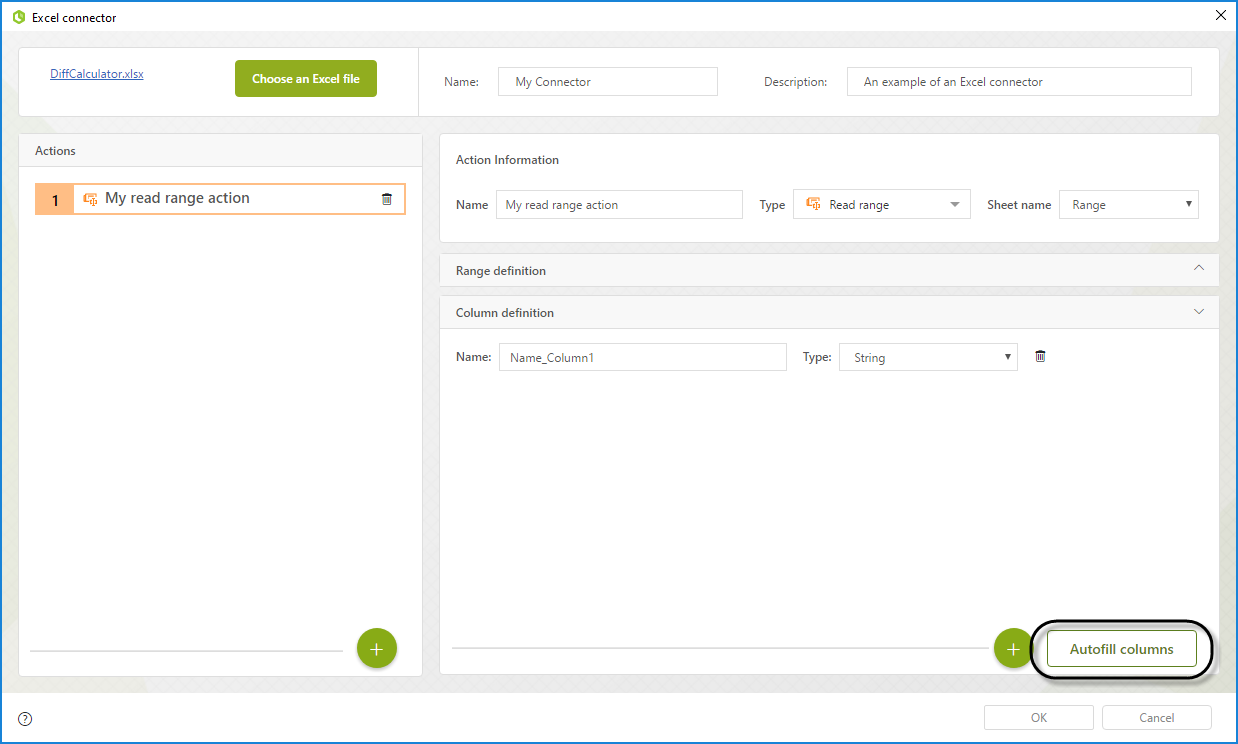Add a new action with green plus

pos(376,649)
